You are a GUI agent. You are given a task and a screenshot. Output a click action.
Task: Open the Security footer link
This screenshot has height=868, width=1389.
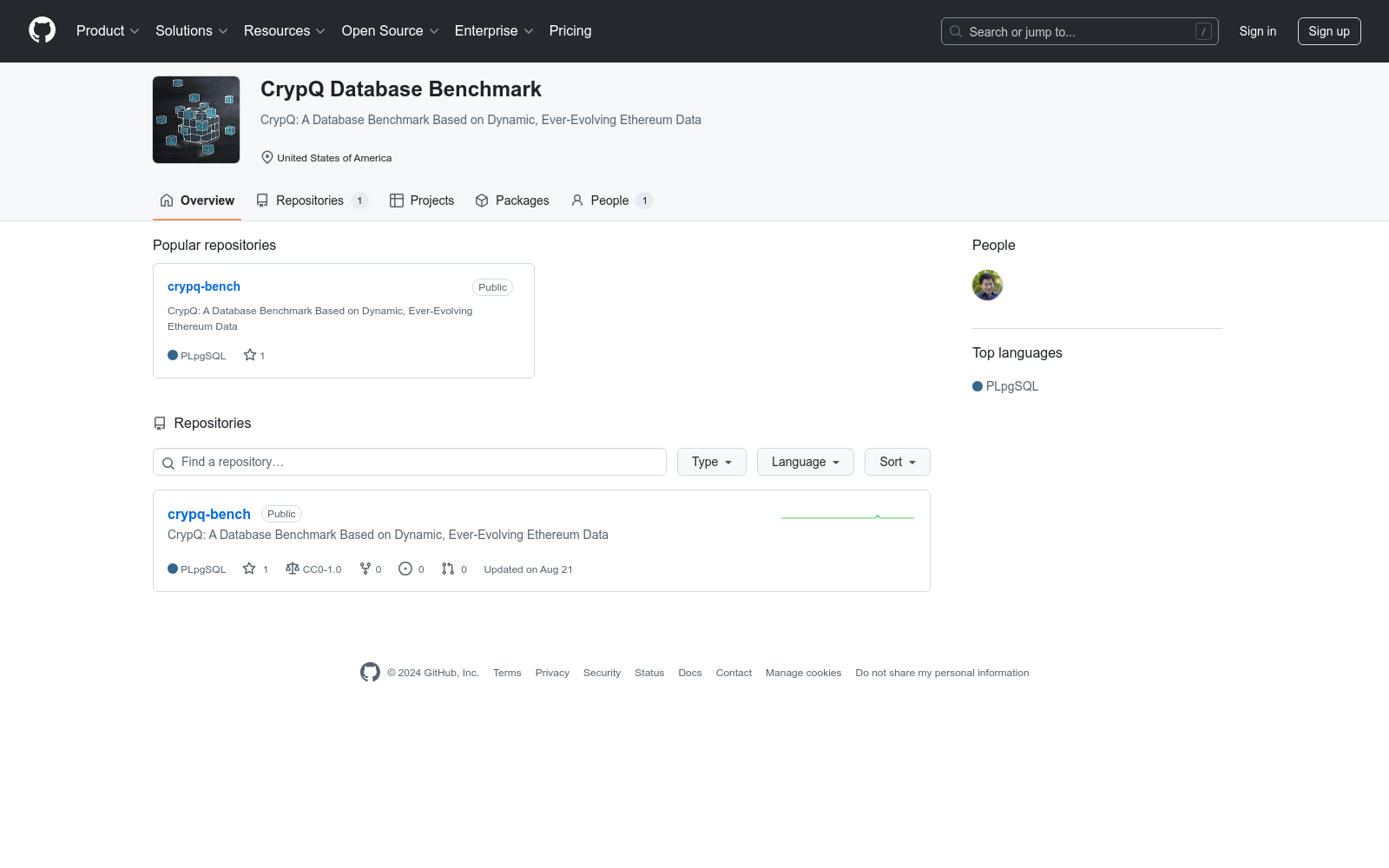(x=602, y=673)
